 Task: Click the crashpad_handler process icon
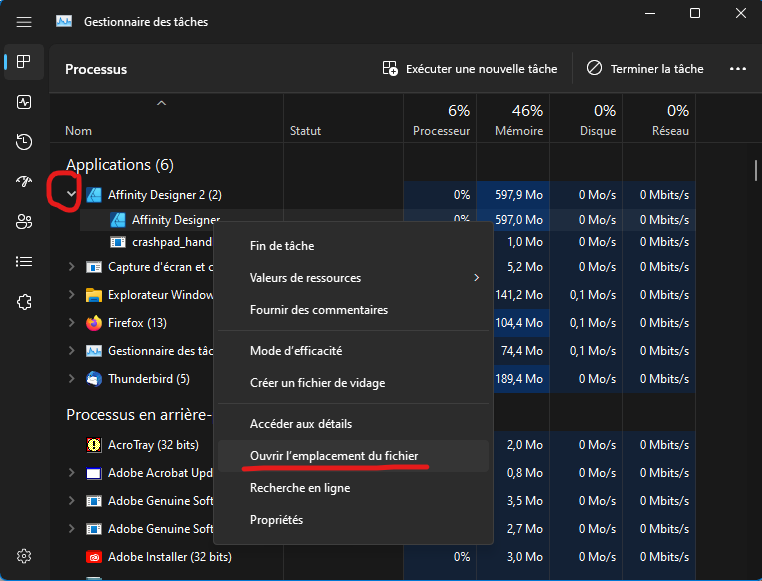click(x=118, y=242)
